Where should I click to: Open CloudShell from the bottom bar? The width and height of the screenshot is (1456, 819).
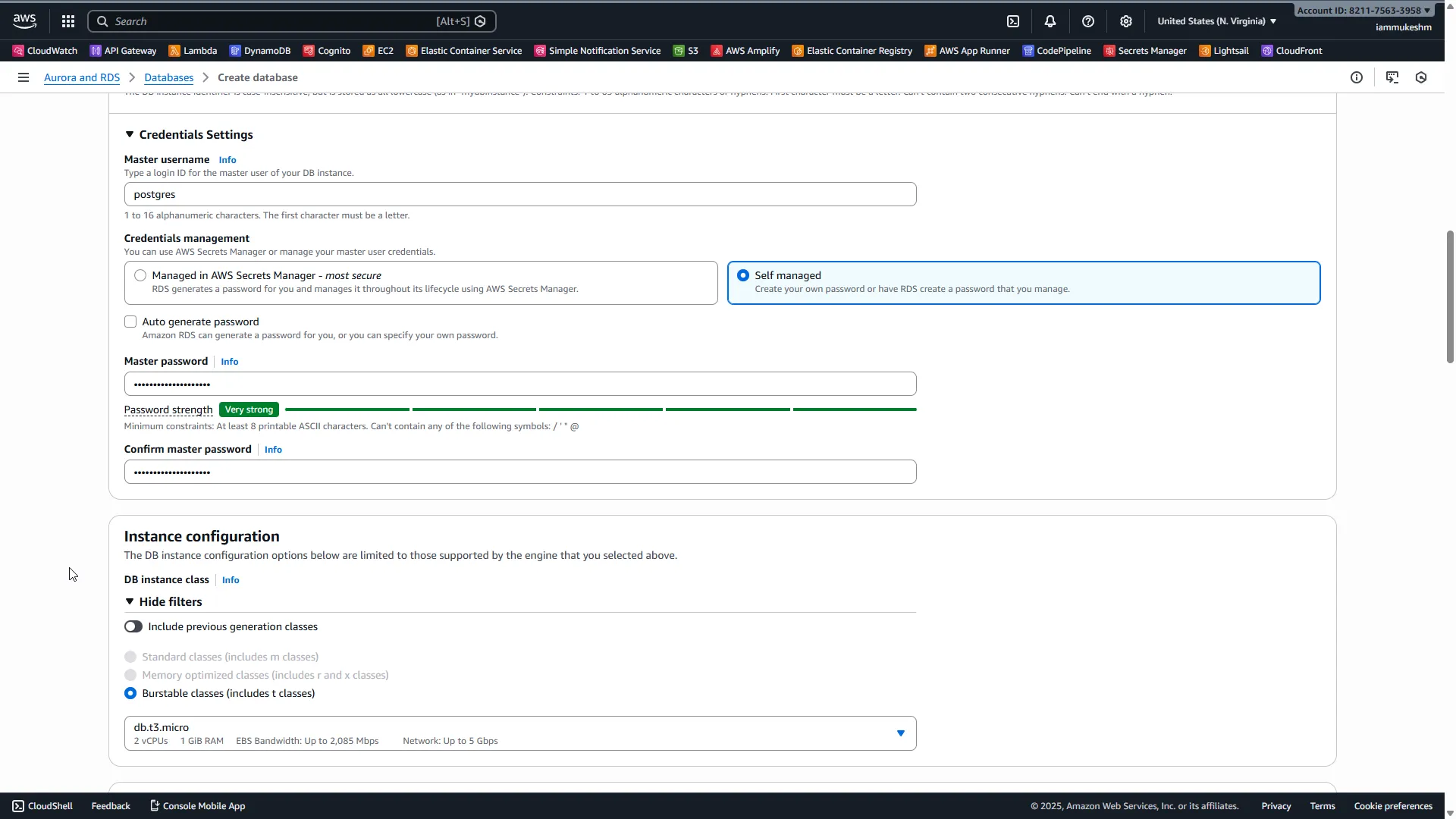tap(42, 805)
